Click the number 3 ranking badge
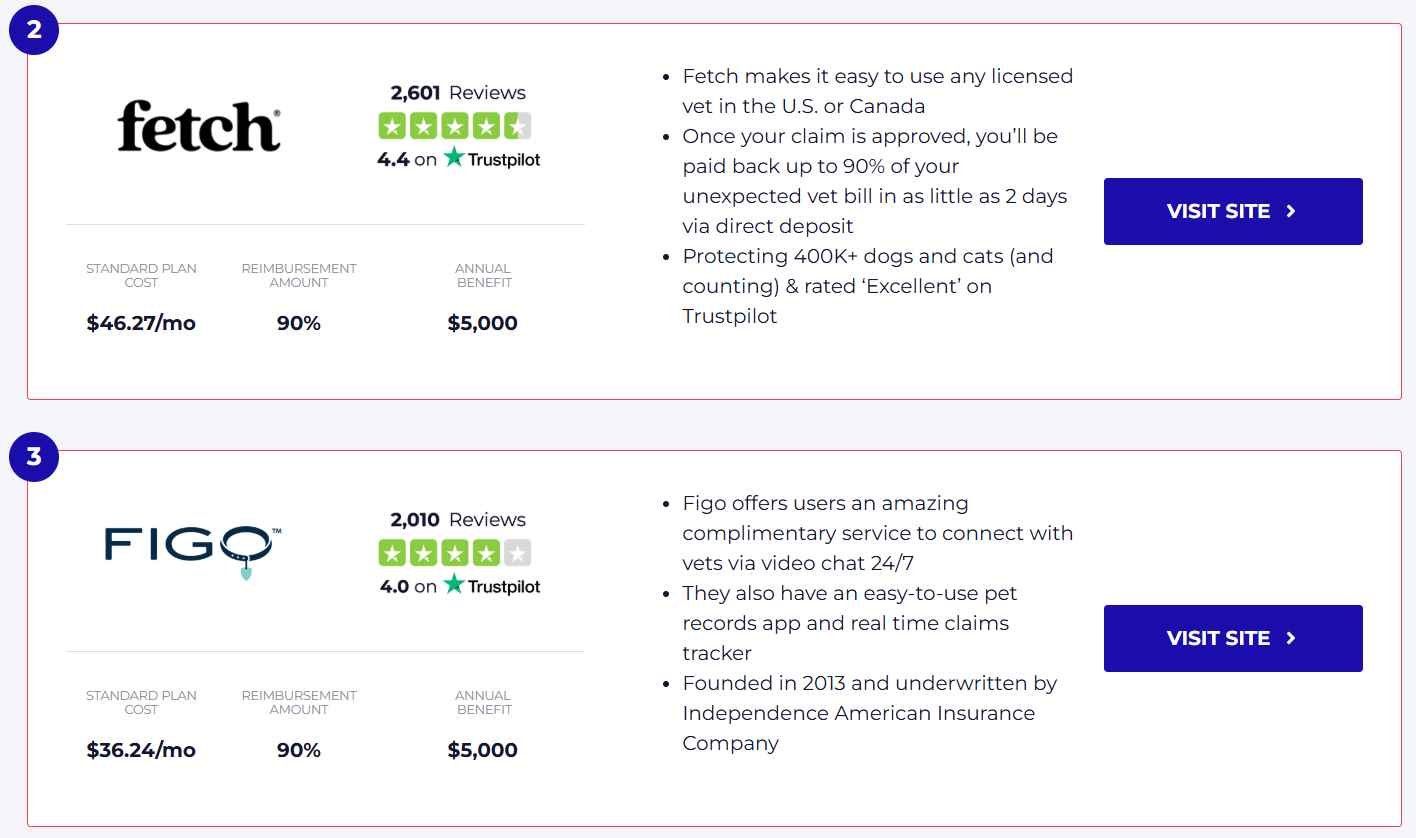The height and width of the screenshot is (838, 1416). click(x=34, y=456)
